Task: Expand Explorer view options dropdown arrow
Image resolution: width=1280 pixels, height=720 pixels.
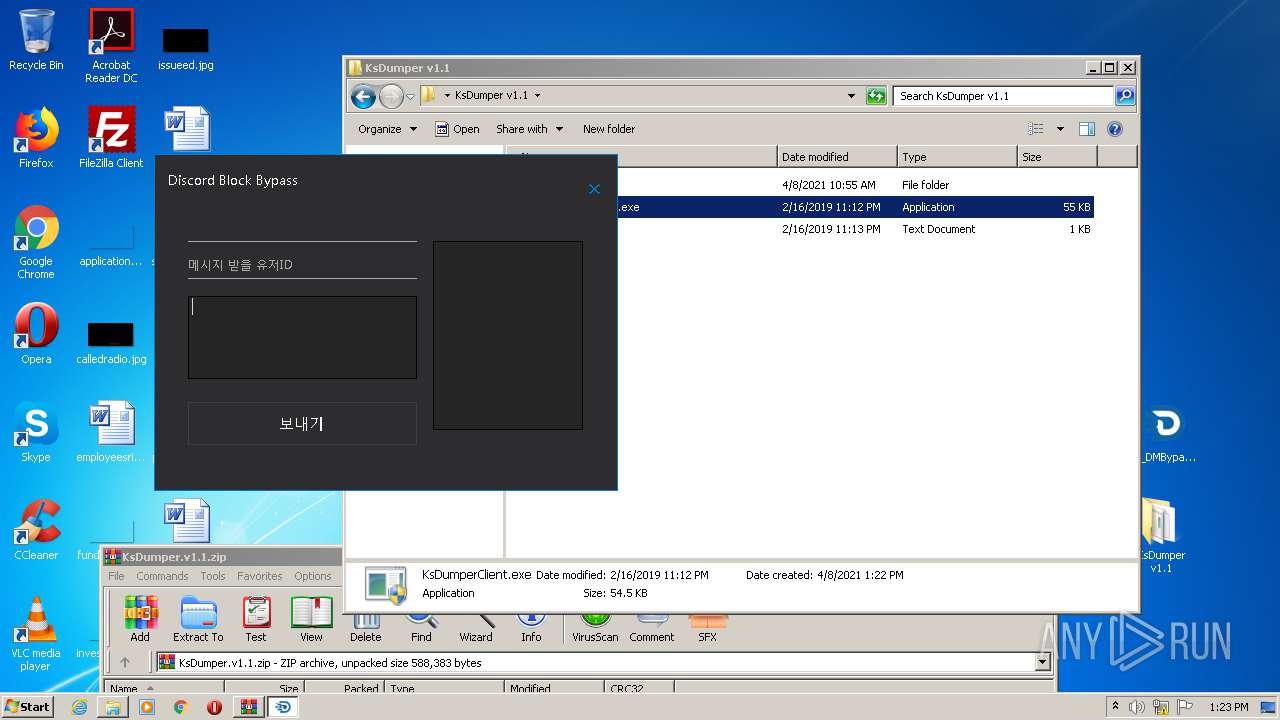Action: pos(1060,129)
